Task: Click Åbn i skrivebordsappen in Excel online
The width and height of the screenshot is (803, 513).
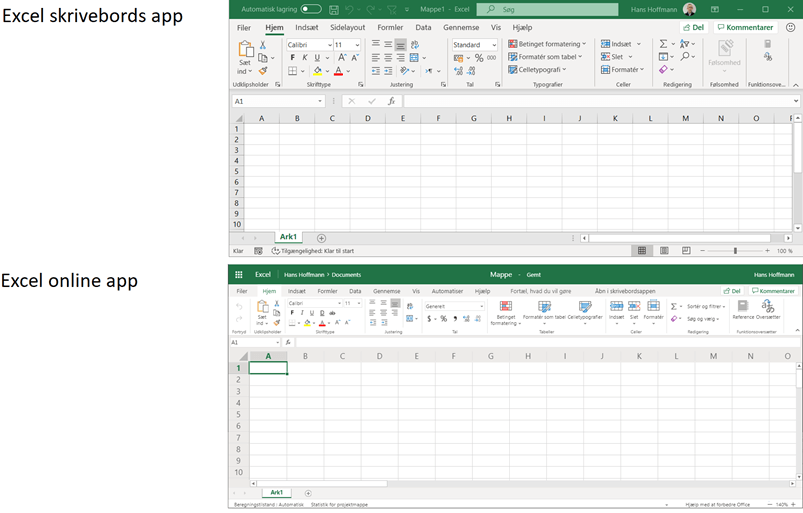Action: (625, 291)
